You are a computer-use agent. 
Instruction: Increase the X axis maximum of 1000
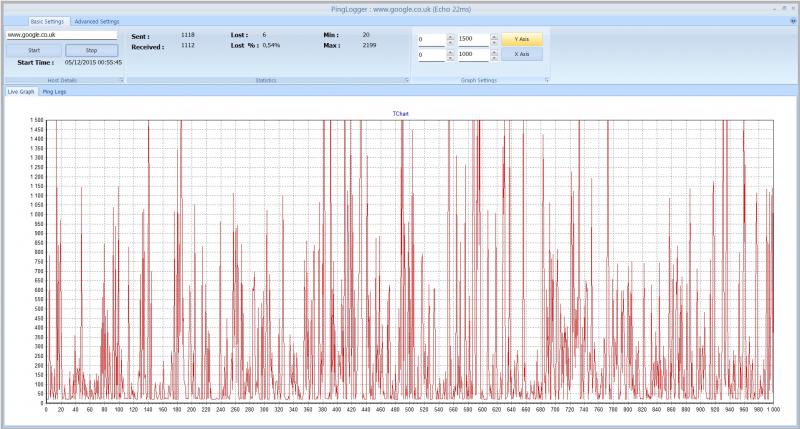[493, 53]
